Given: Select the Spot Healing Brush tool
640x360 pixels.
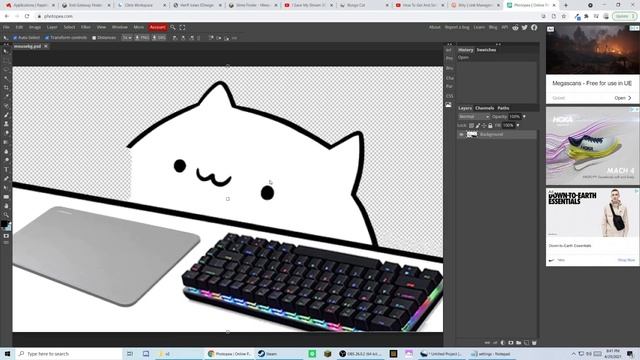Looking at the screenshot, I should pos(6,106).
